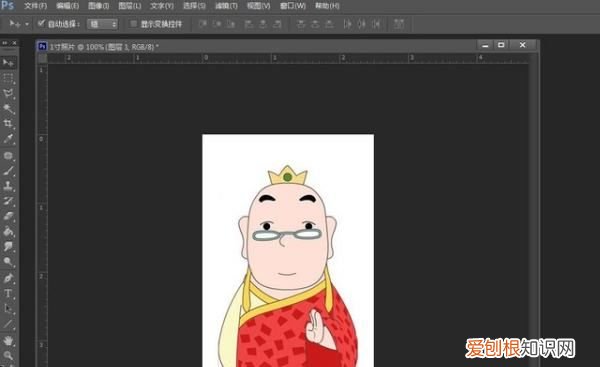
Task: Click Align Bottom Edges in options bar
Action: click(x=231, y=24)
